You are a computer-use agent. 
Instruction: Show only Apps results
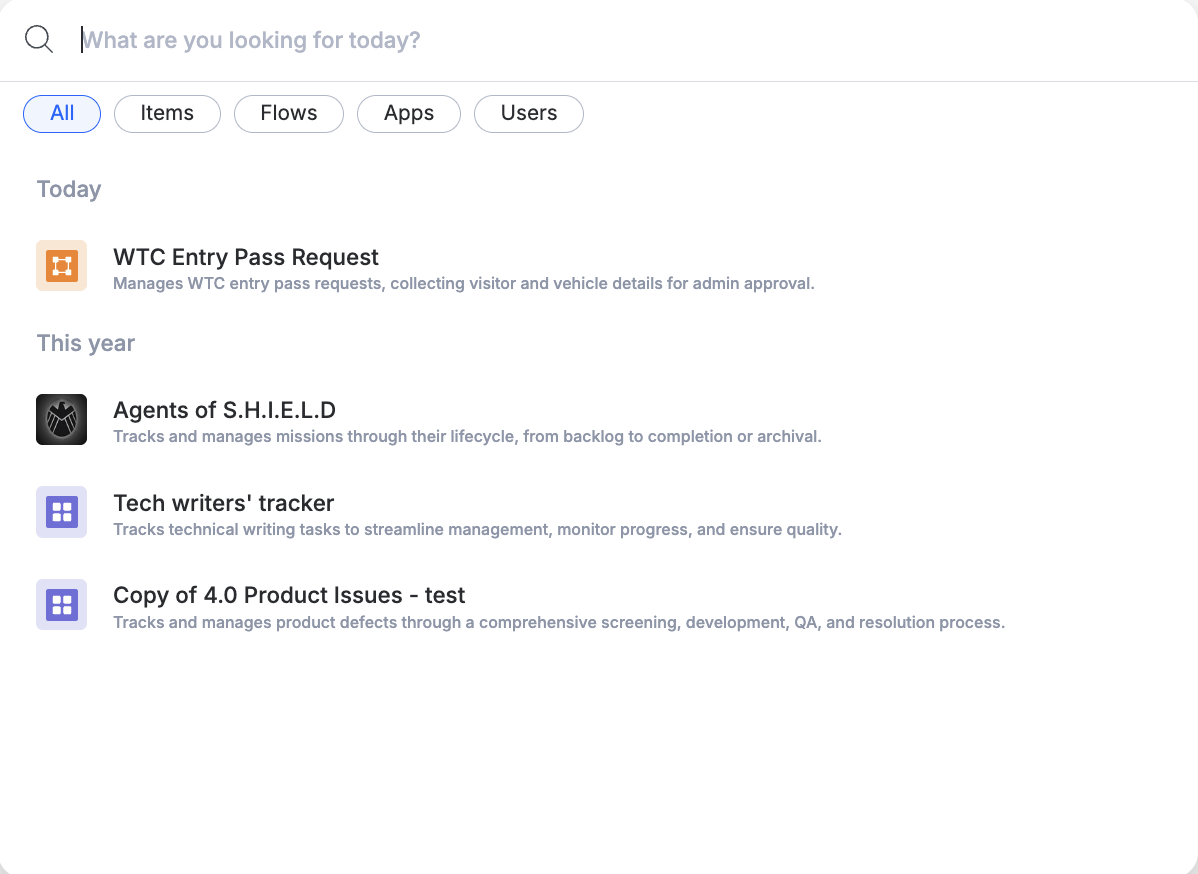point(408,114)
